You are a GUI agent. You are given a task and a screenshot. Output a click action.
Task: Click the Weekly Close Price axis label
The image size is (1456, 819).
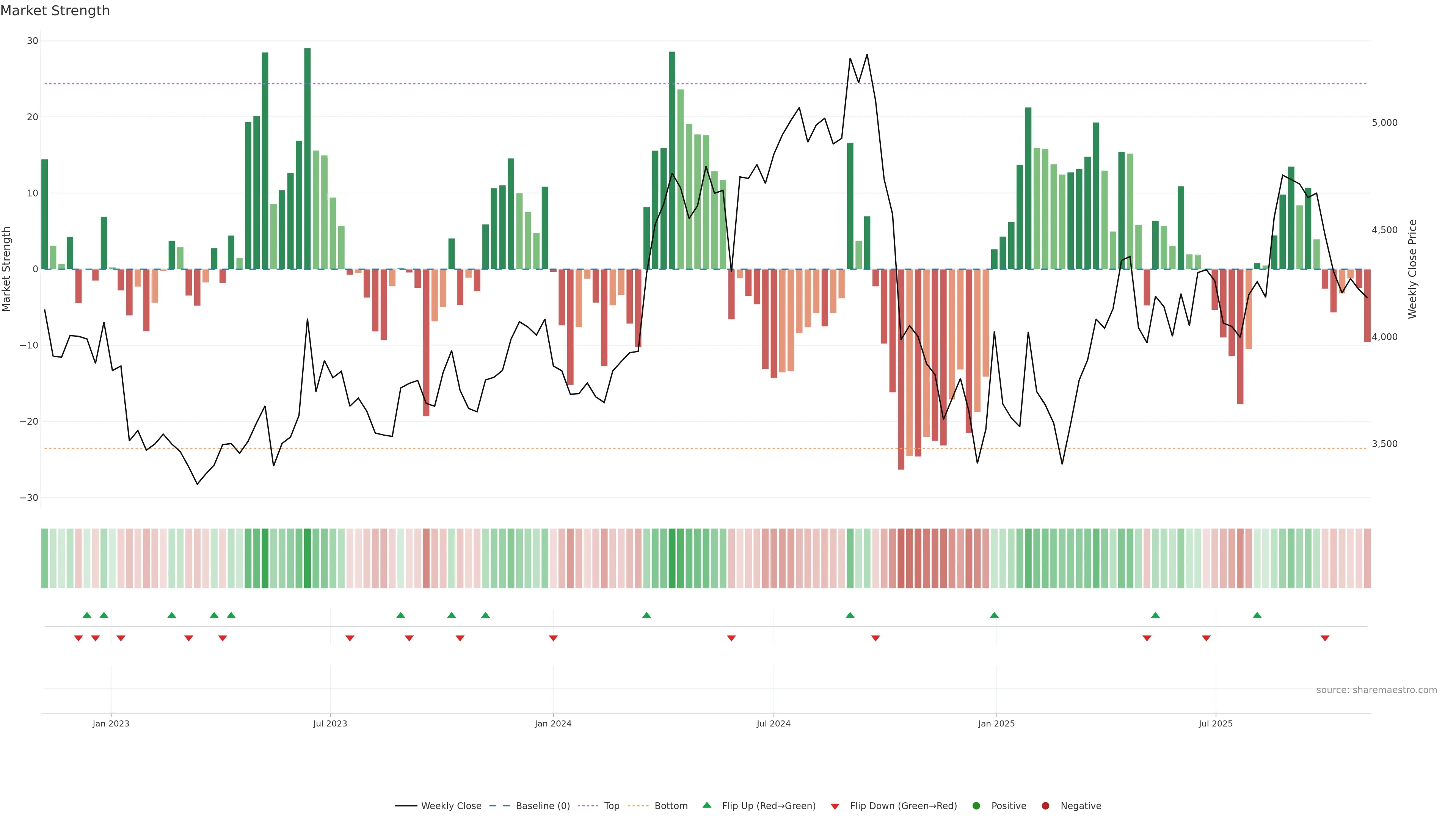pos(1412,269)
